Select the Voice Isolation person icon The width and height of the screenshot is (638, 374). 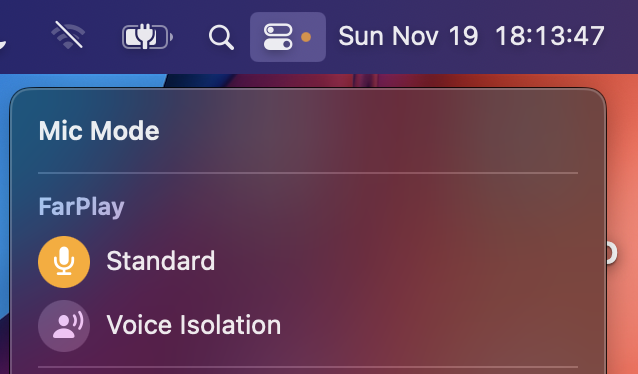click(64, 326)
